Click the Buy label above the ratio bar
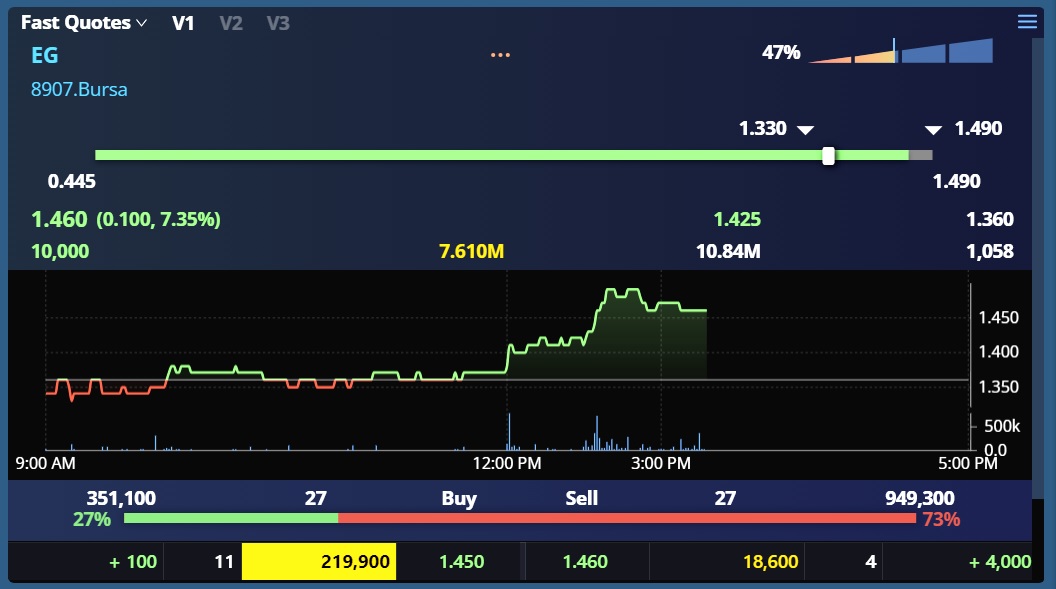The width and height of the screenshot is (1056, 589). tap(459, 498)
